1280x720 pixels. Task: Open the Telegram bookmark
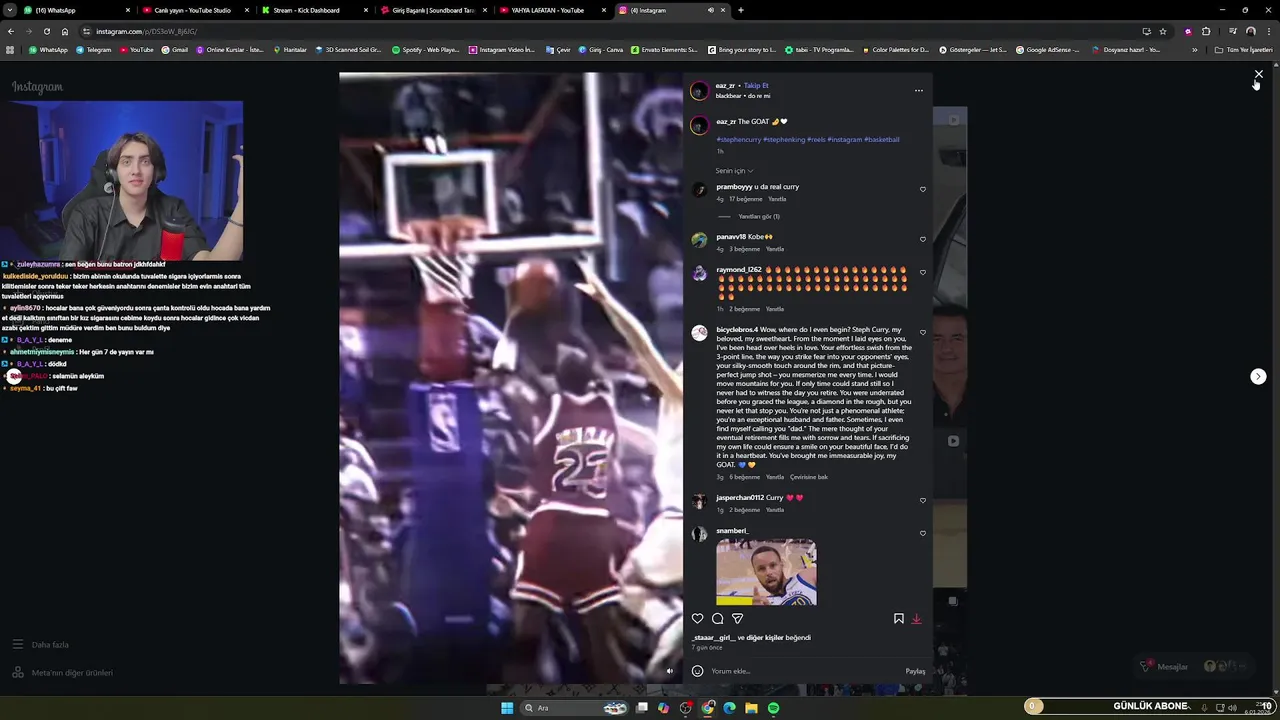pyautogui.click(x=93, y=49)
